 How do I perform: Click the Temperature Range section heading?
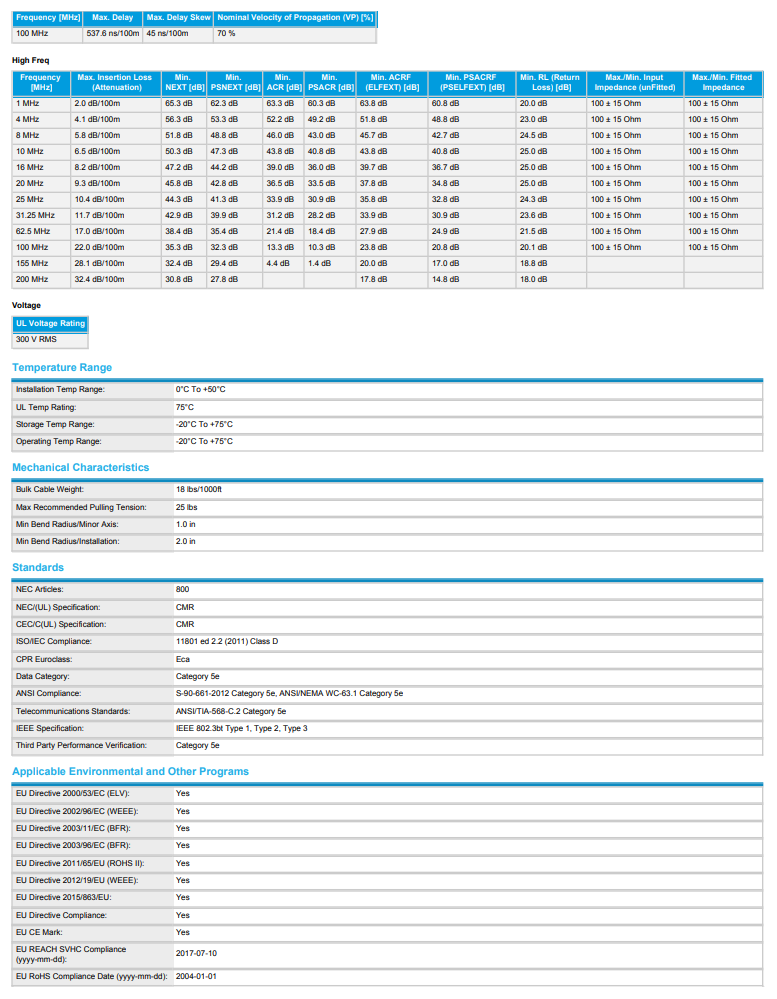click(62, 368)
